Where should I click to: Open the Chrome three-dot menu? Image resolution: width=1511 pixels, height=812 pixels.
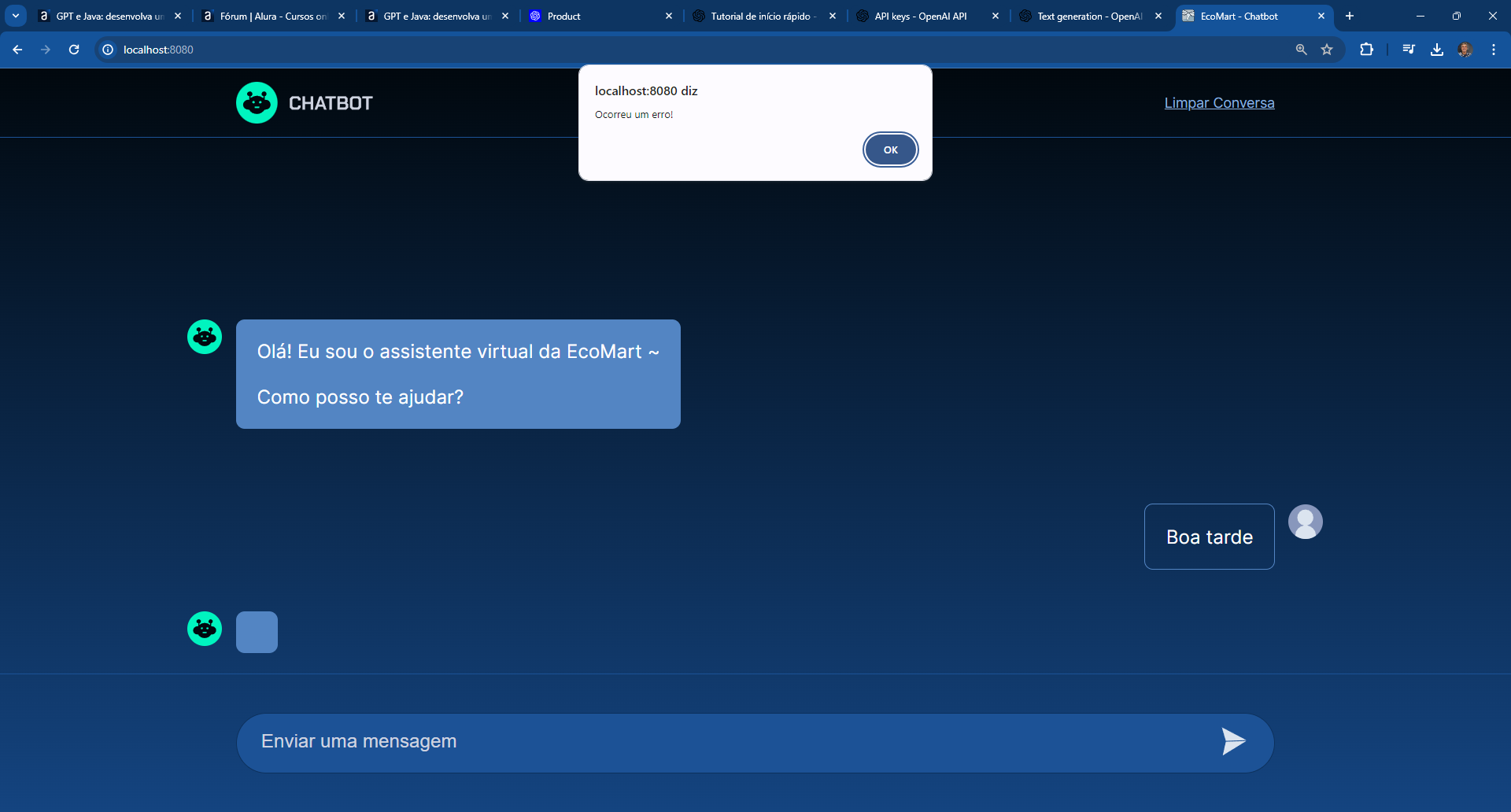click(1494, 50)
